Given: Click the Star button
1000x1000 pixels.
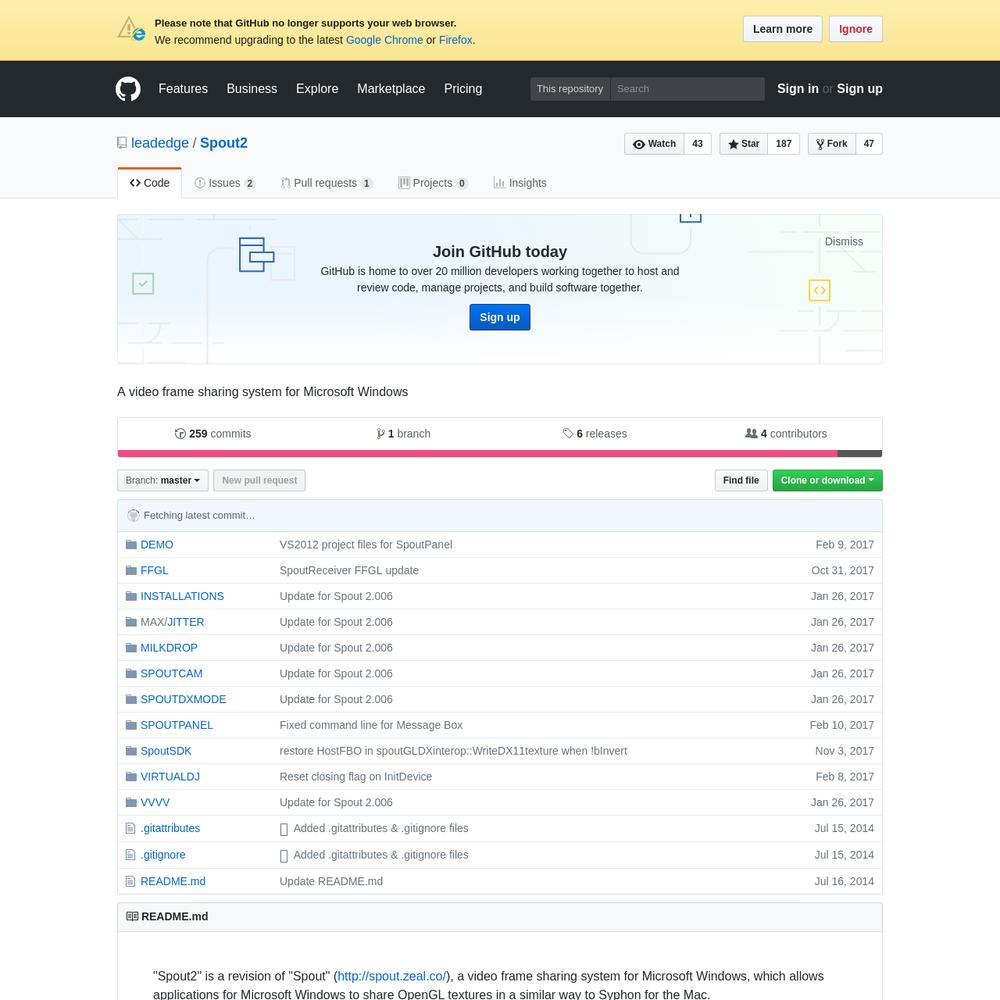Looking at the screenshot, I should point(744,144).
